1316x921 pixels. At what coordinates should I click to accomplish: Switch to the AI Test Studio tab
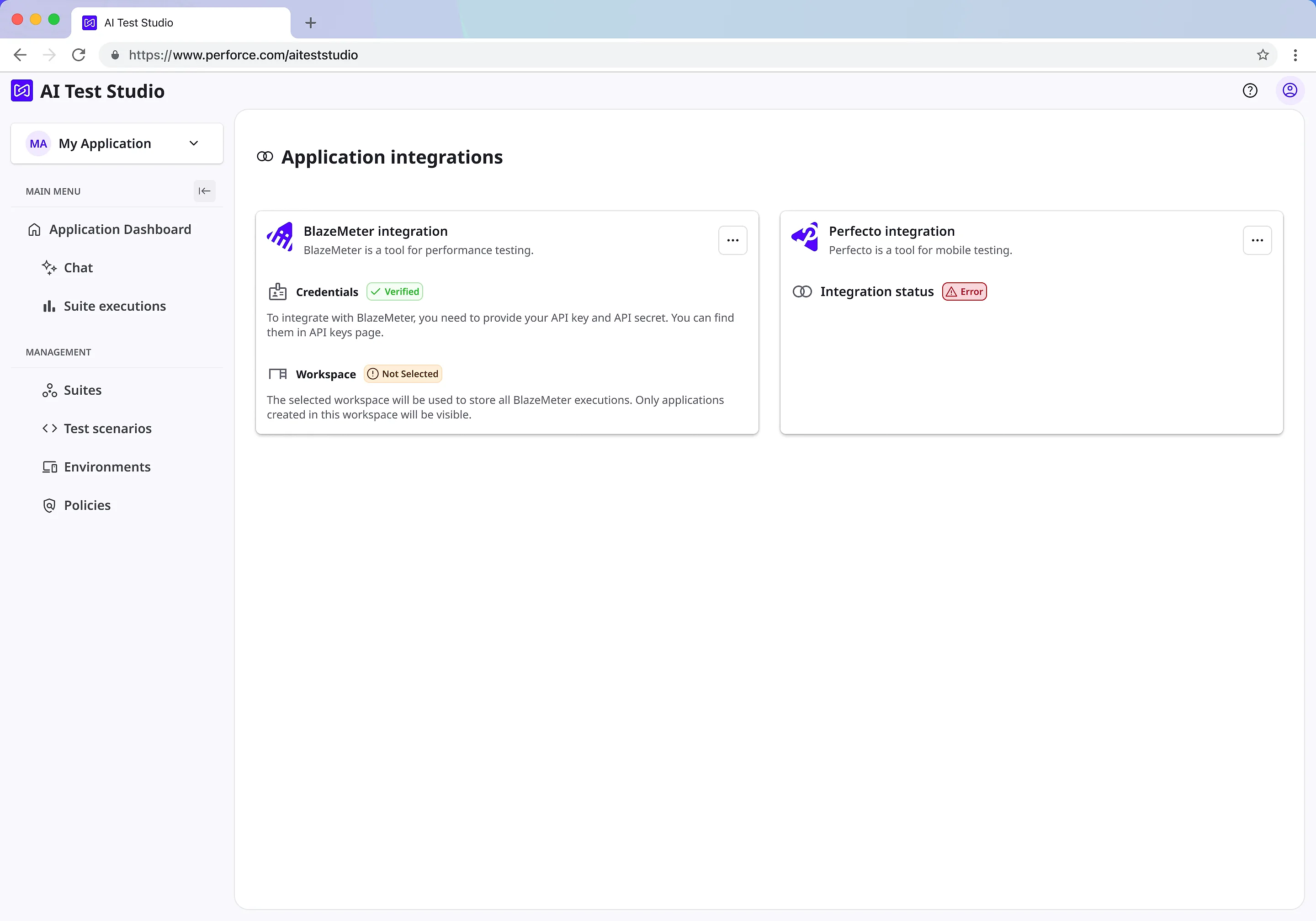180,23
